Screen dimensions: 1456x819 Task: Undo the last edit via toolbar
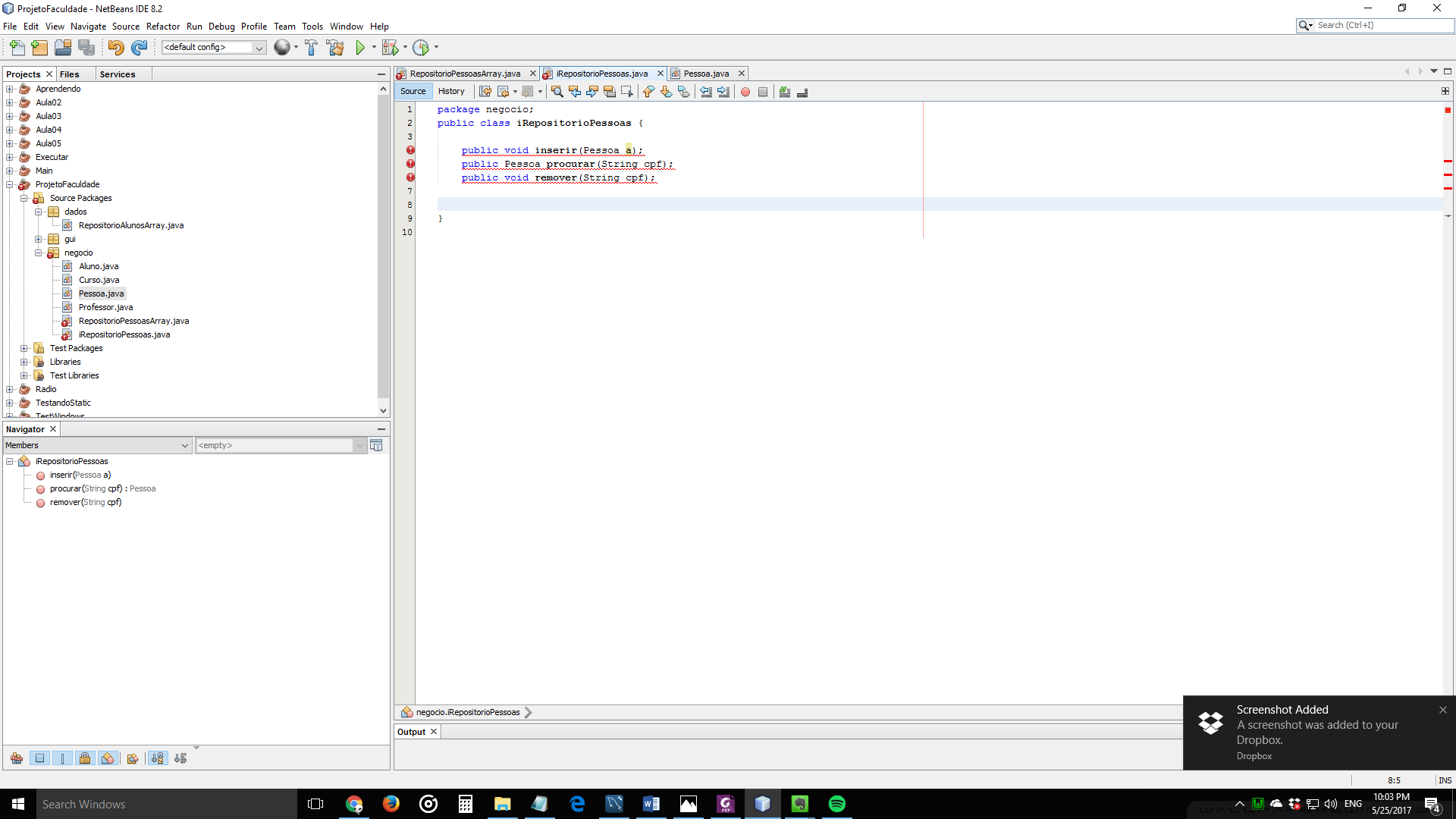click(115, 48)
